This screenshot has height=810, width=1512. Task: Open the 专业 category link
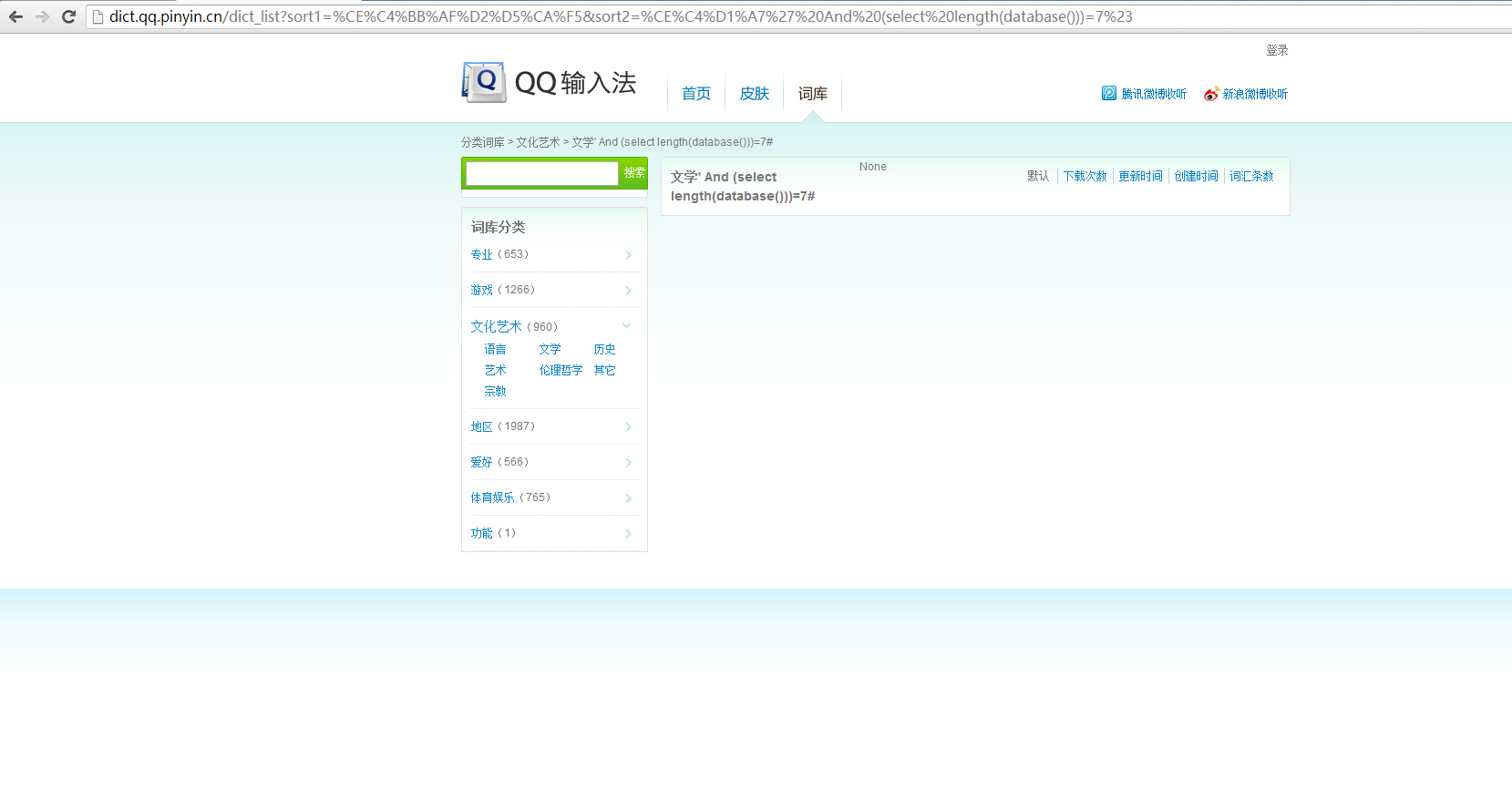(481, 254)
